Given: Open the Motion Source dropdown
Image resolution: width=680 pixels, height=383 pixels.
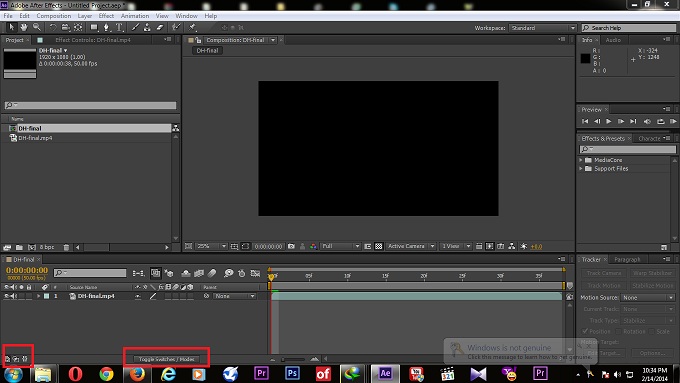Looking at the screenshot, I should pyautogui.click(x=648, y=298).
